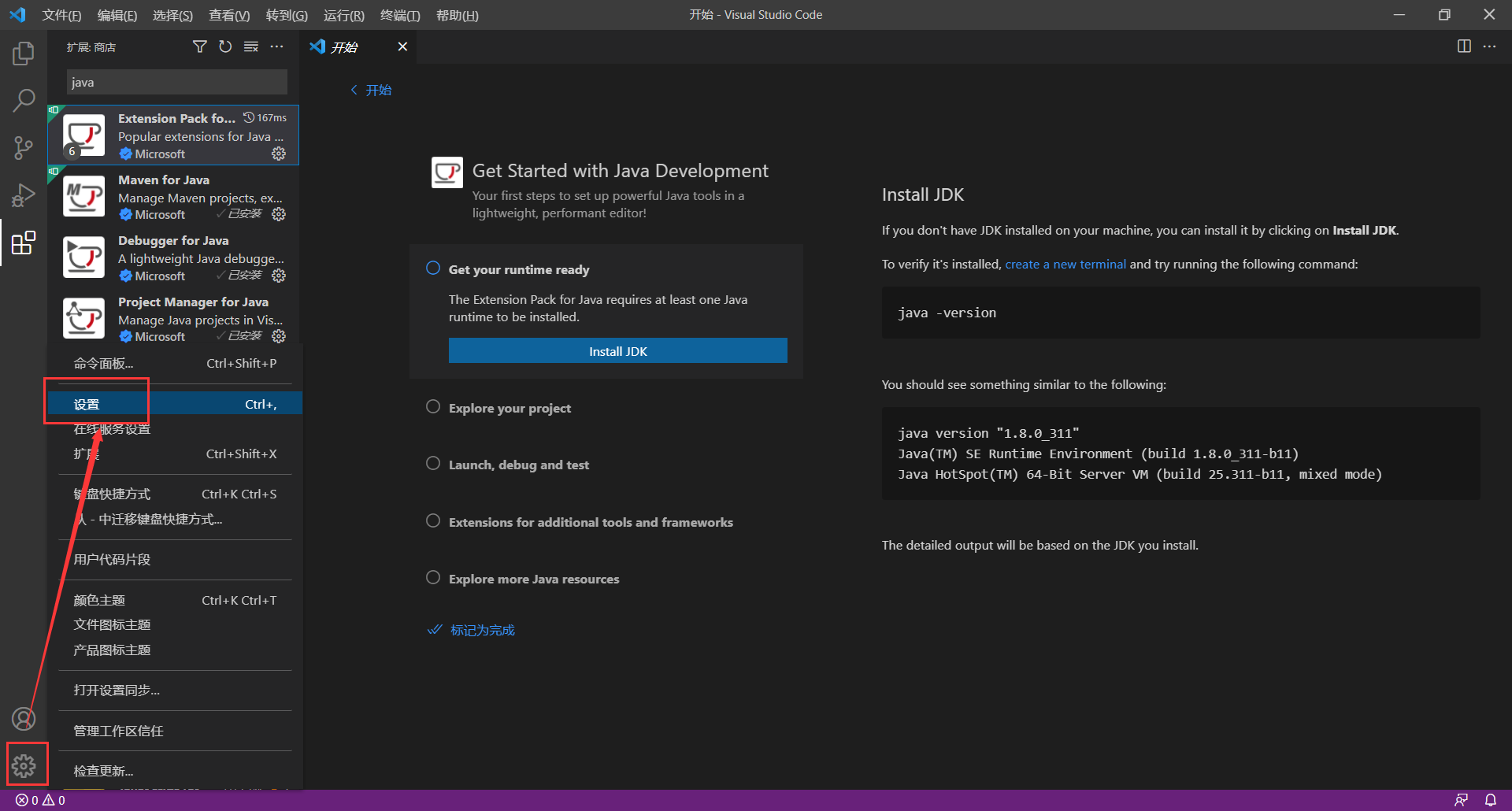Open the Accounts icon in activity bar

click(x=24, y=718)
